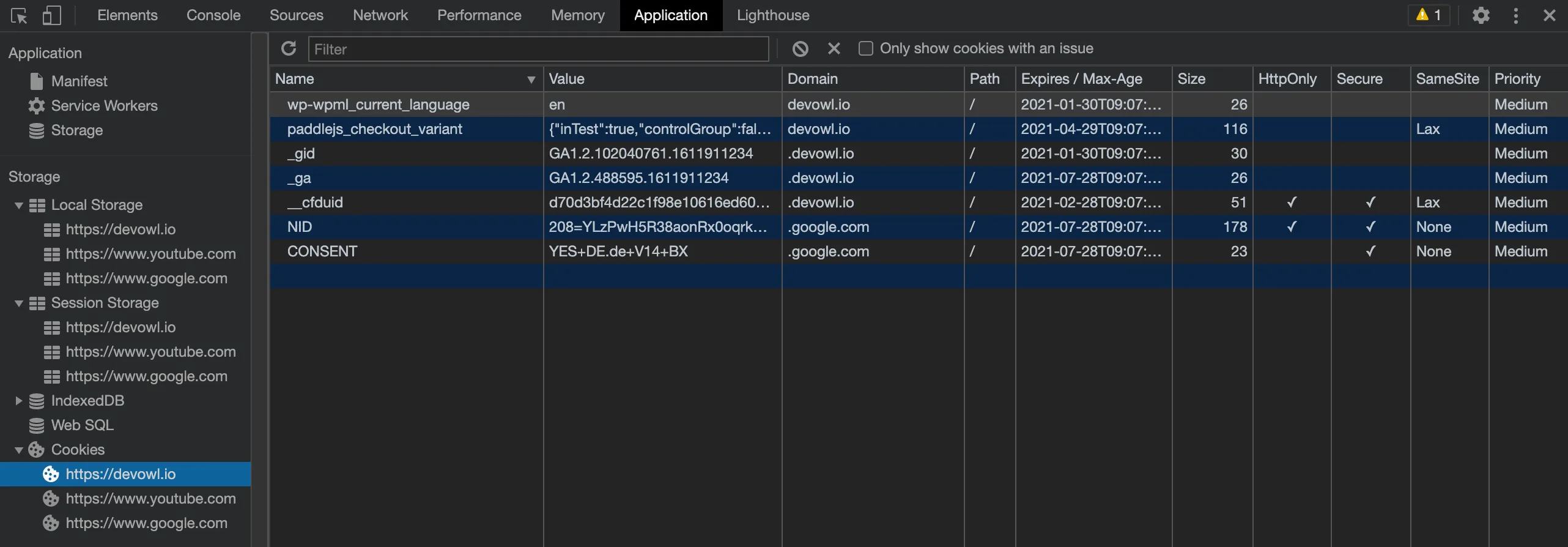Open the three-dot DevTools menu
1568x547 pixels.
[1515, 16]
